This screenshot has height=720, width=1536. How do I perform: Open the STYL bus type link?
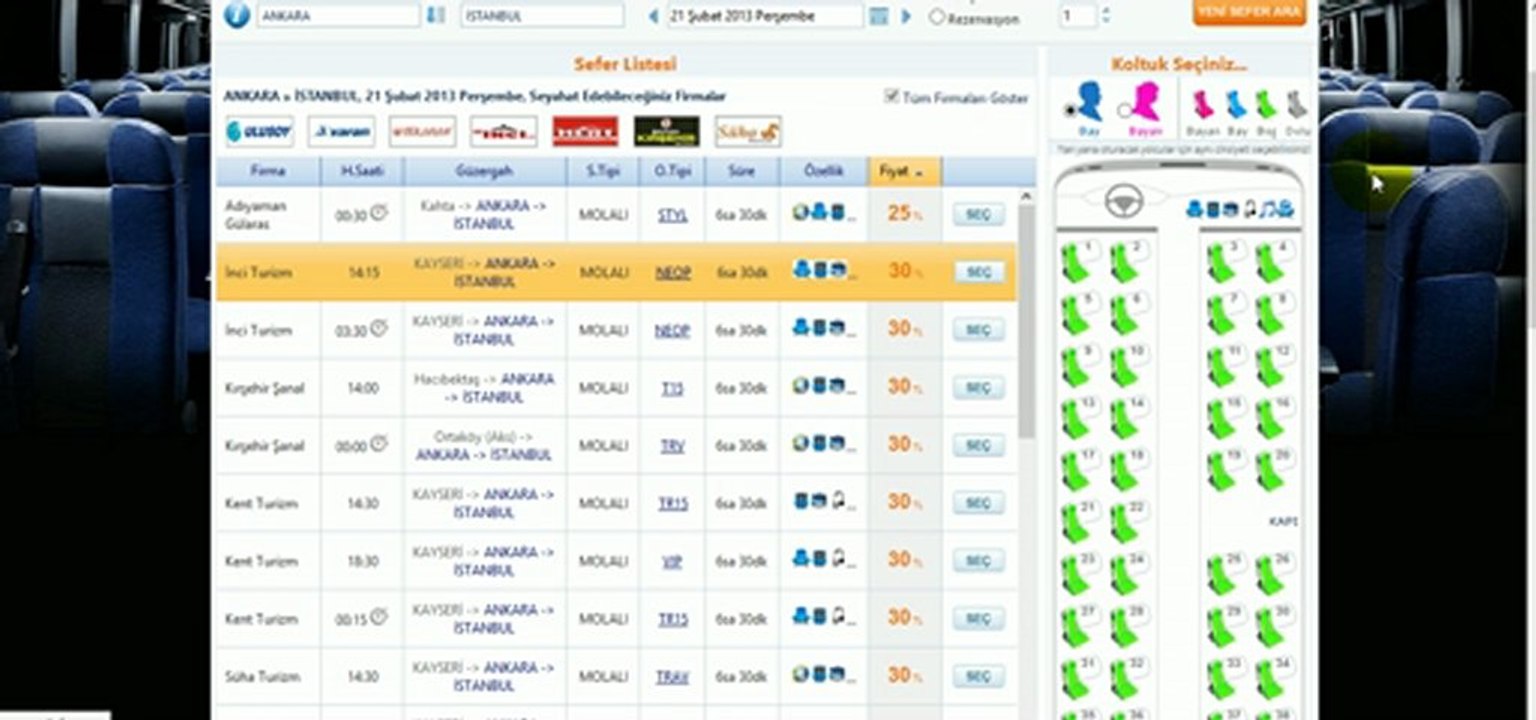(x=672, y=215)
